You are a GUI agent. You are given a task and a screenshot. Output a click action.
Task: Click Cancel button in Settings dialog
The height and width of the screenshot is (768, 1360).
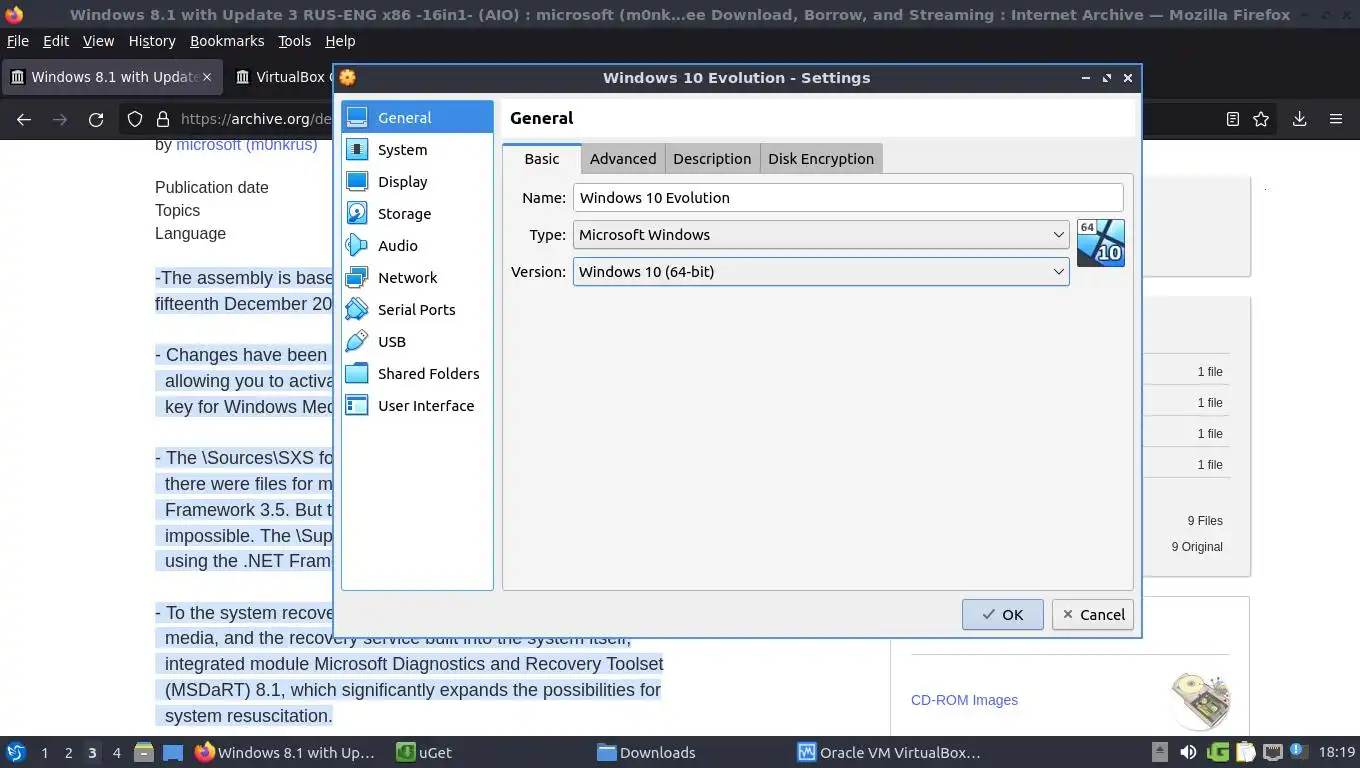point(1092,614)
